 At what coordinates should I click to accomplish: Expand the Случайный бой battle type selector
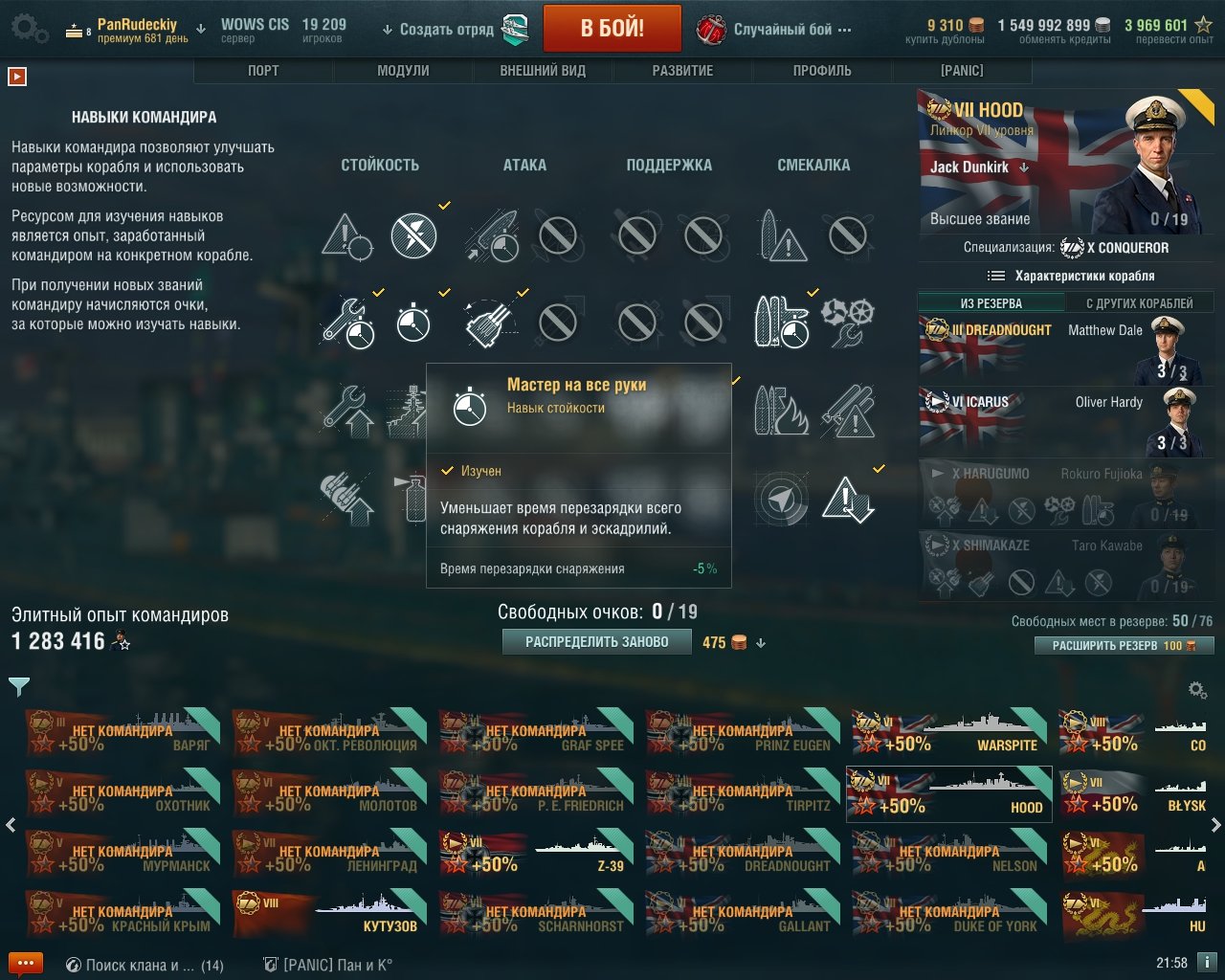[773, 30]
